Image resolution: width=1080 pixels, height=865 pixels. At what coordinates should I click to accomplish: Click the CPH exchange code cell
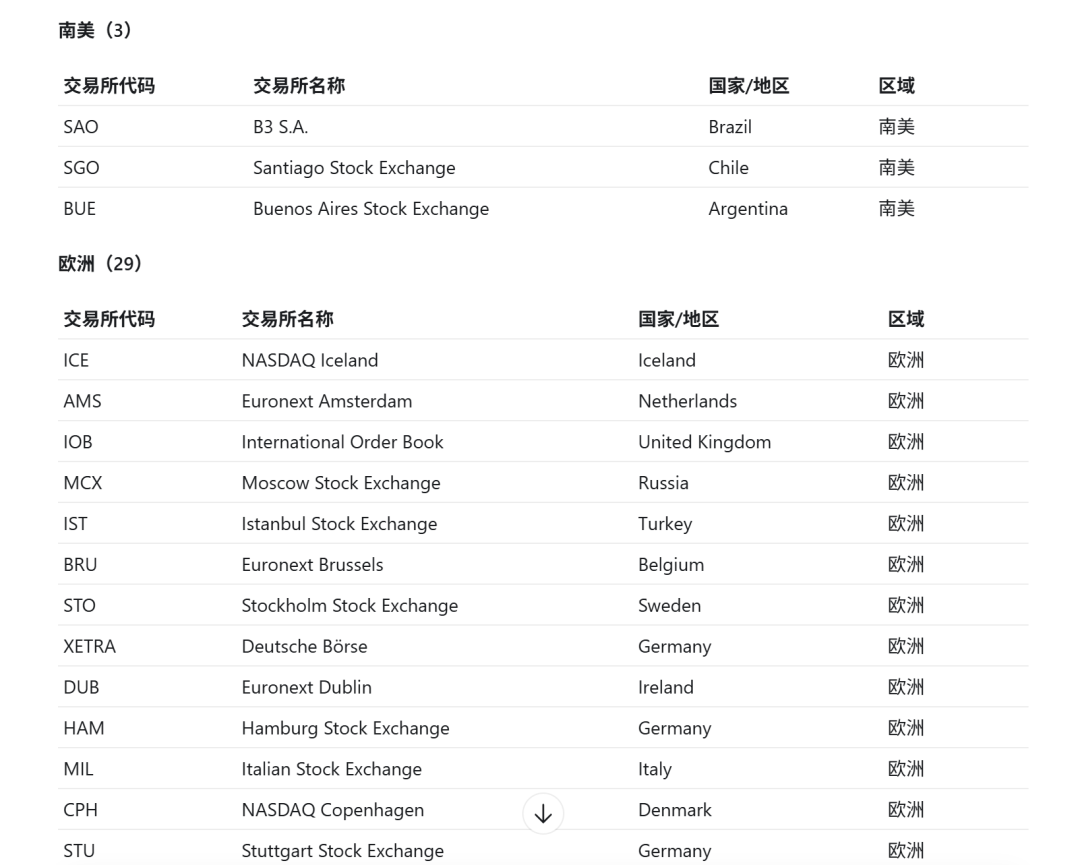tap(81, 810)
